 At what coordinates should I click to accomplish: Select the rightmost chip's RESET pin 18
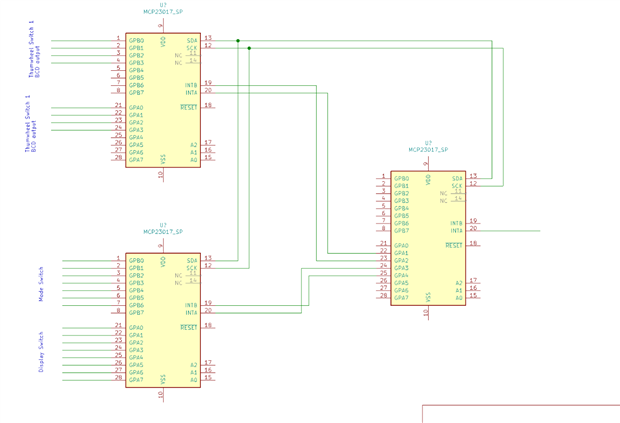click(473, 245)
